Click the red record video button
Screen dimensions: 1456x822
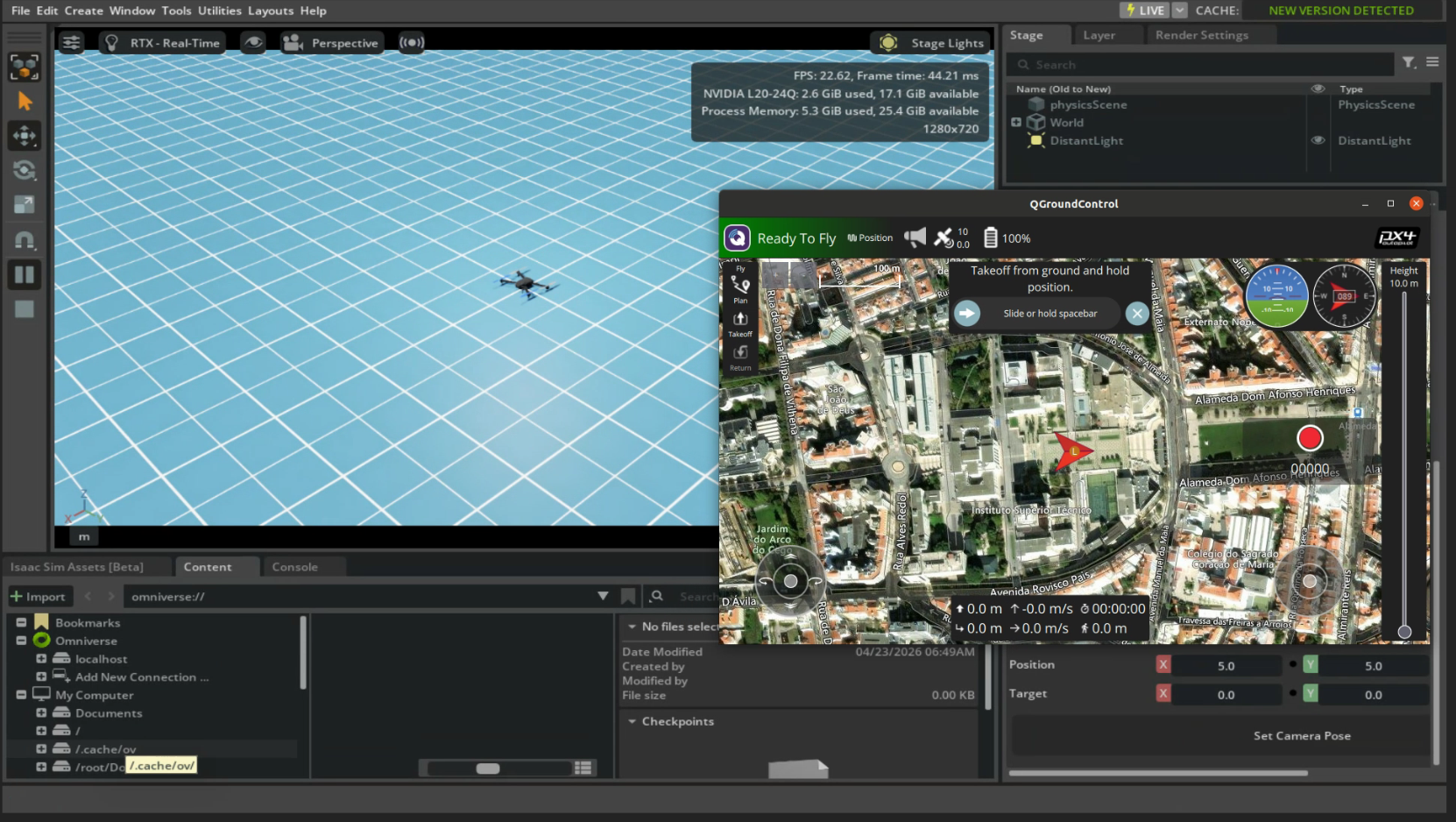click(x=1310, y=438)
